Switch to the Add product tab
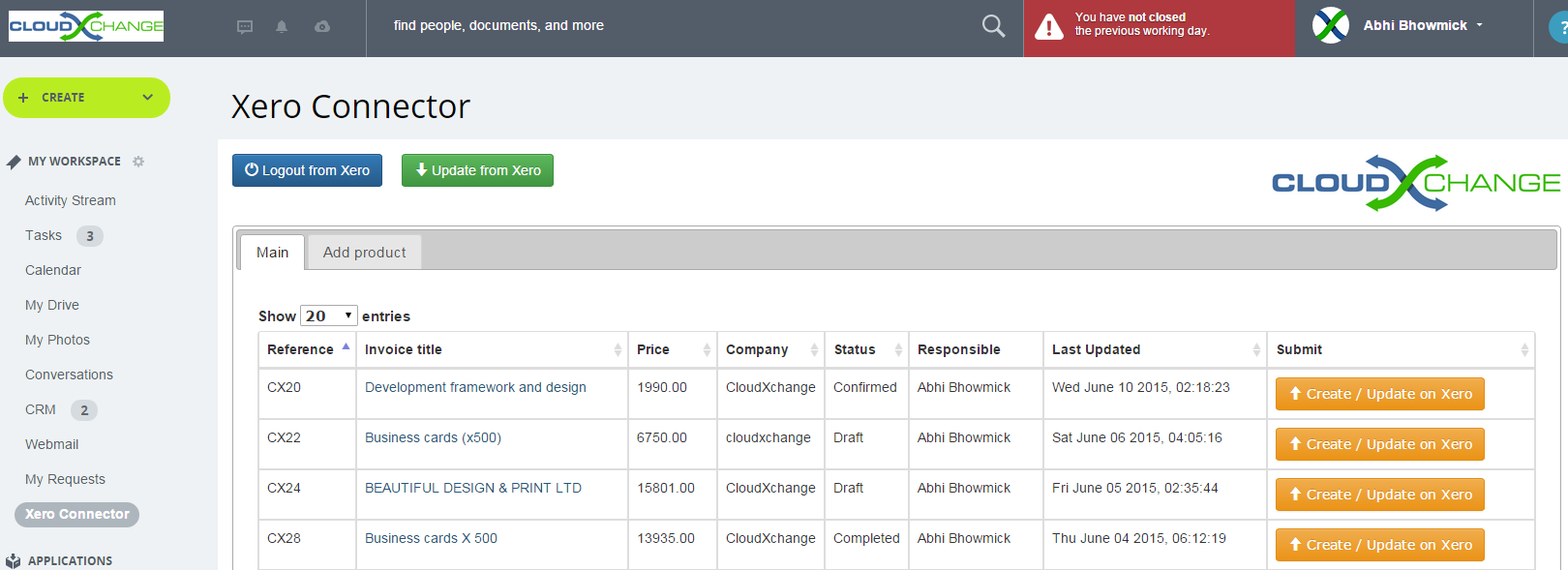Screen dimensions: 1568x570 pyautogui.click(x=364, y=253)
